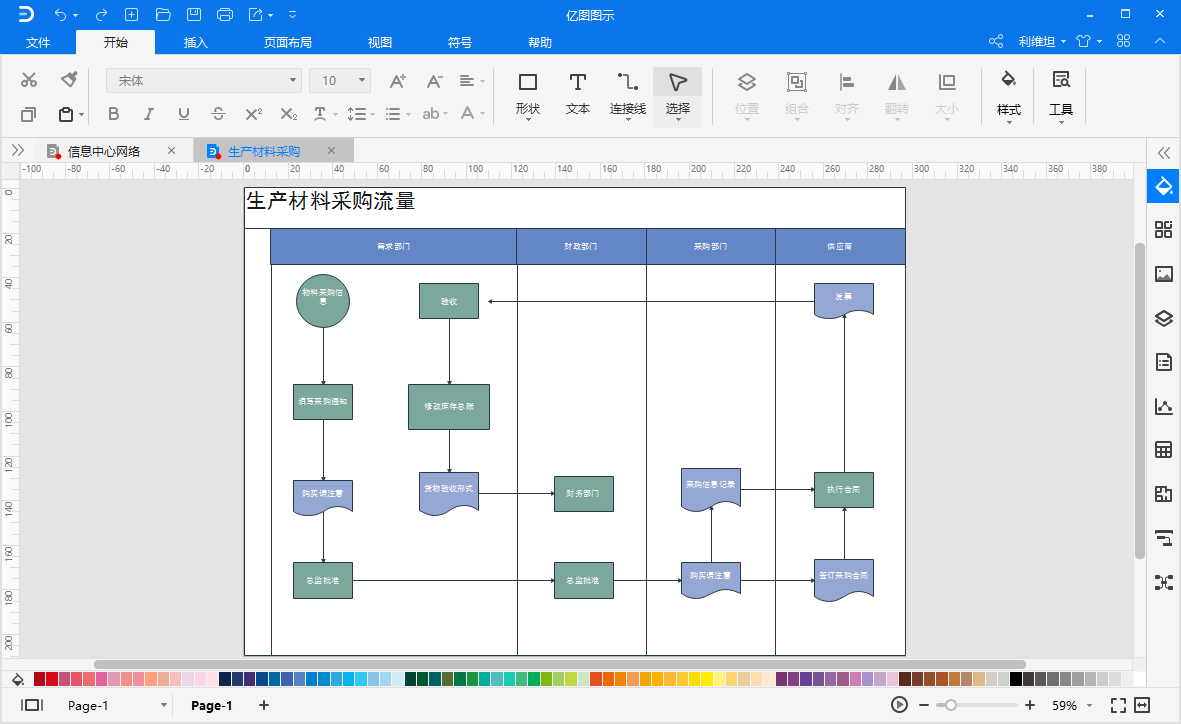Image resolution: width=1181 pixels, height=724 pixels.
Task: Open the fill style side panel icon
Action: (x=1164, y=186)
